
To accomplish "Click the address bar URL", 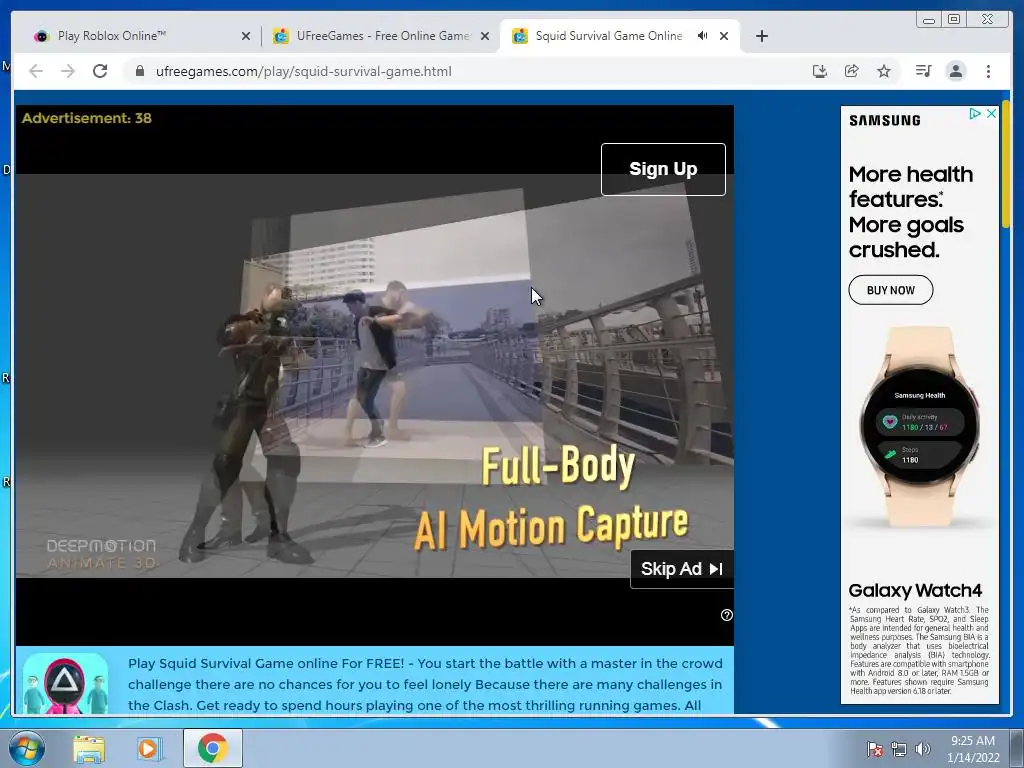I will coord(304,71).
